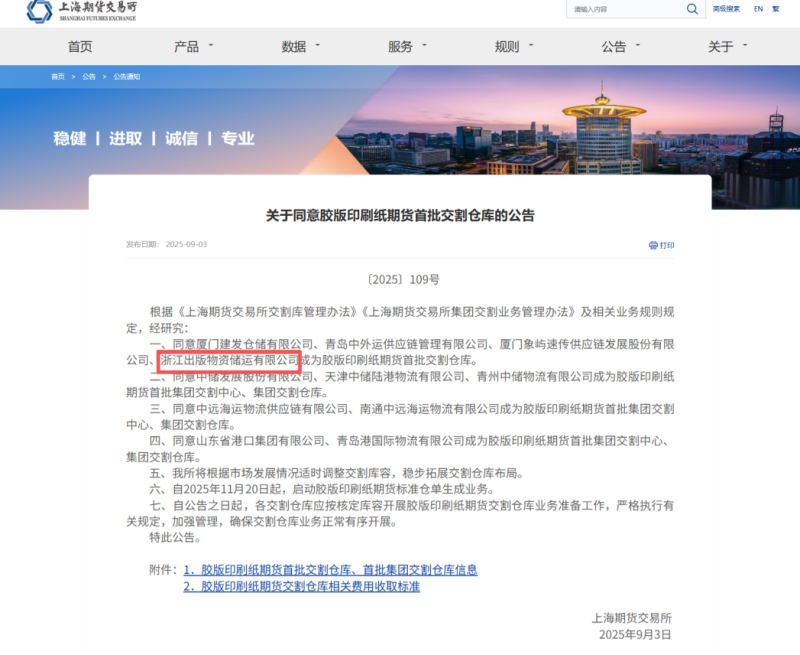This screenshot has width=800, height=655.
Task: Open the 高级搜索 advanced search link
Action: tap(726, 9)
